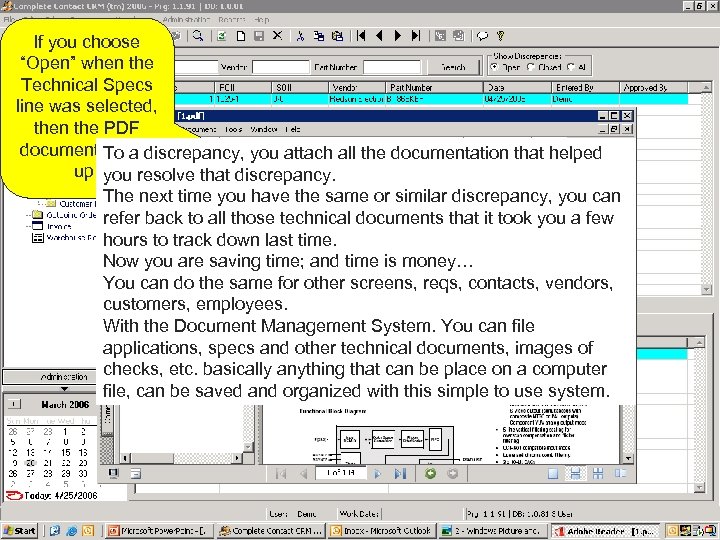The width and height of the screenshot is (720, 540).
Task: Sort by Entered By column header
Action: point(585,87)
